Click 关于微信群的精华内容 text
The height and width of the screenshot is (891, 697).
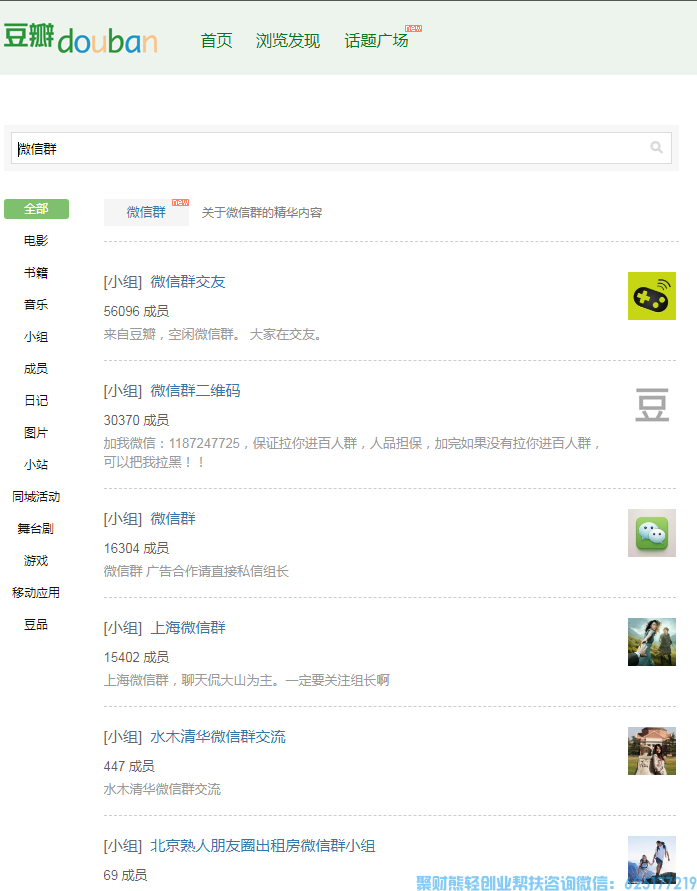262,213
